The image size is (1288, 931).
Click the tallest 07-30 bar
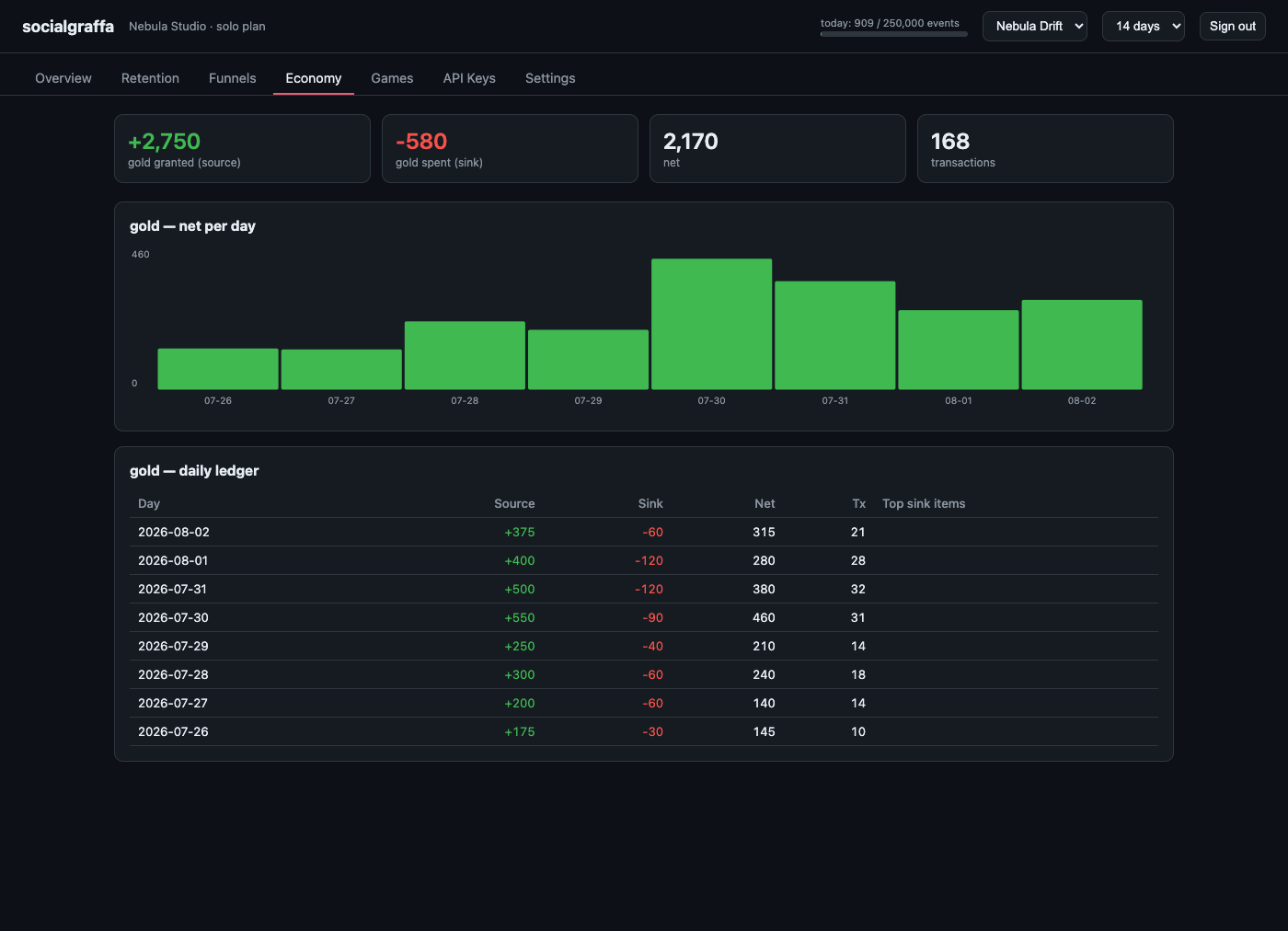pos(711,324)
